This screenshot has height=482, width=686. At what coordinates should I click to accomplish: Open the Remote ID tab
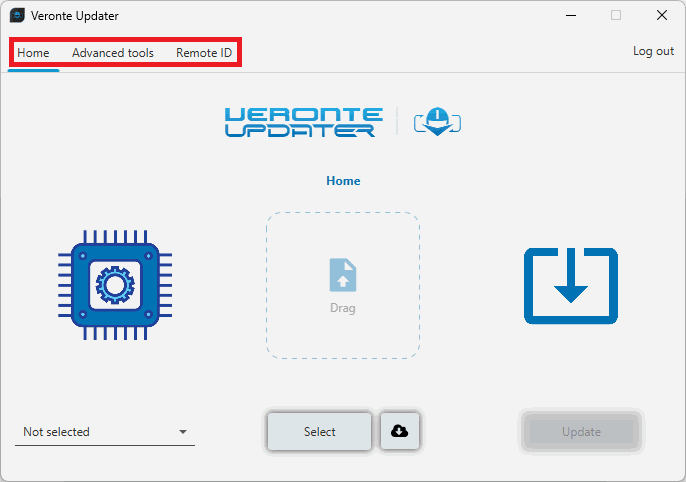[x=204, y=53]
